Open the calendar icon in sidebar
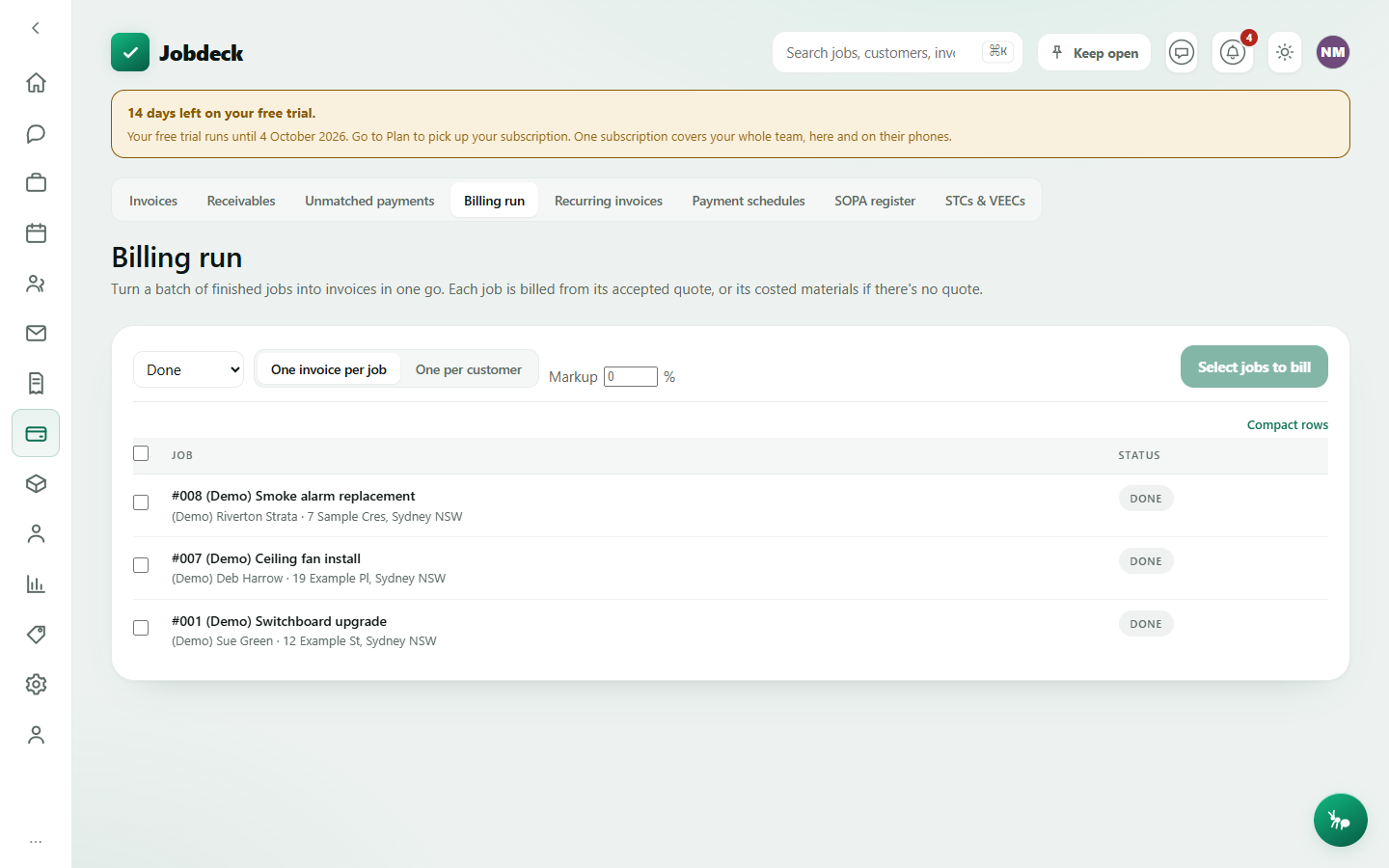This screenshot has width=1389, height=868. [x=36, y=233]
